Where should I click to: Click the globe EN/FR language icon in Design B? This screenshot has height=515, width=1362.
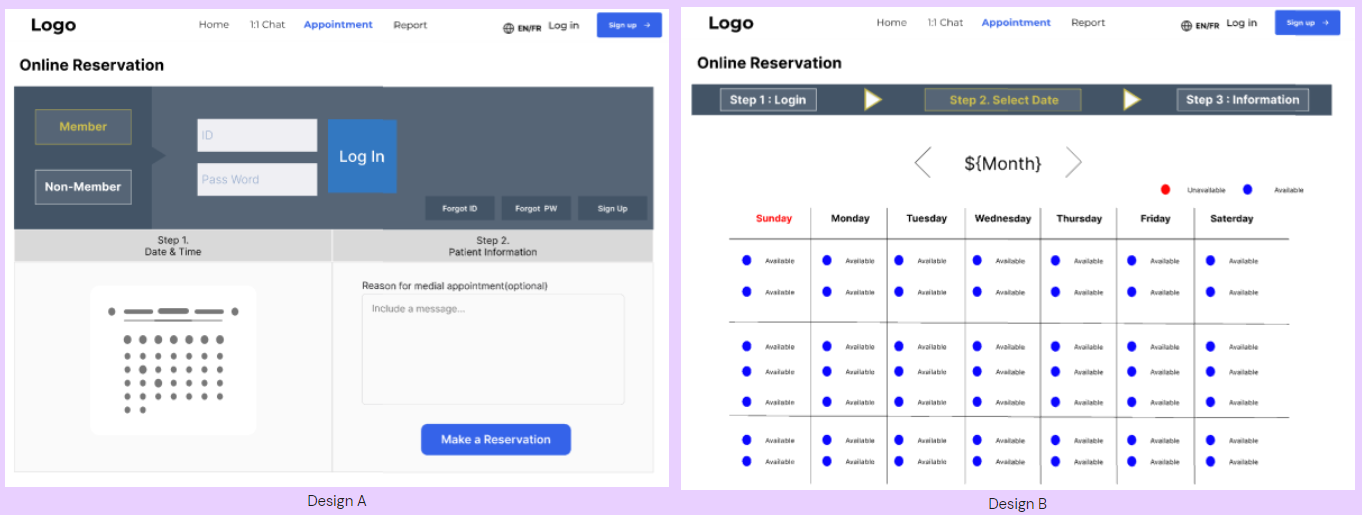pos(1186,26)
